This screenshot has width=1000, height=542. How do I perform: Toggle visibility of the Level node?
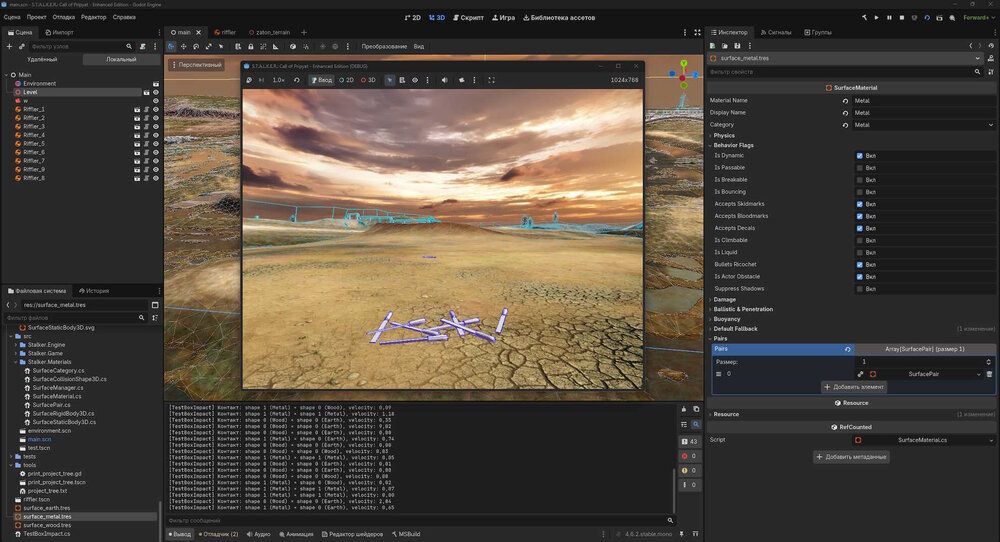coord(156,92)
